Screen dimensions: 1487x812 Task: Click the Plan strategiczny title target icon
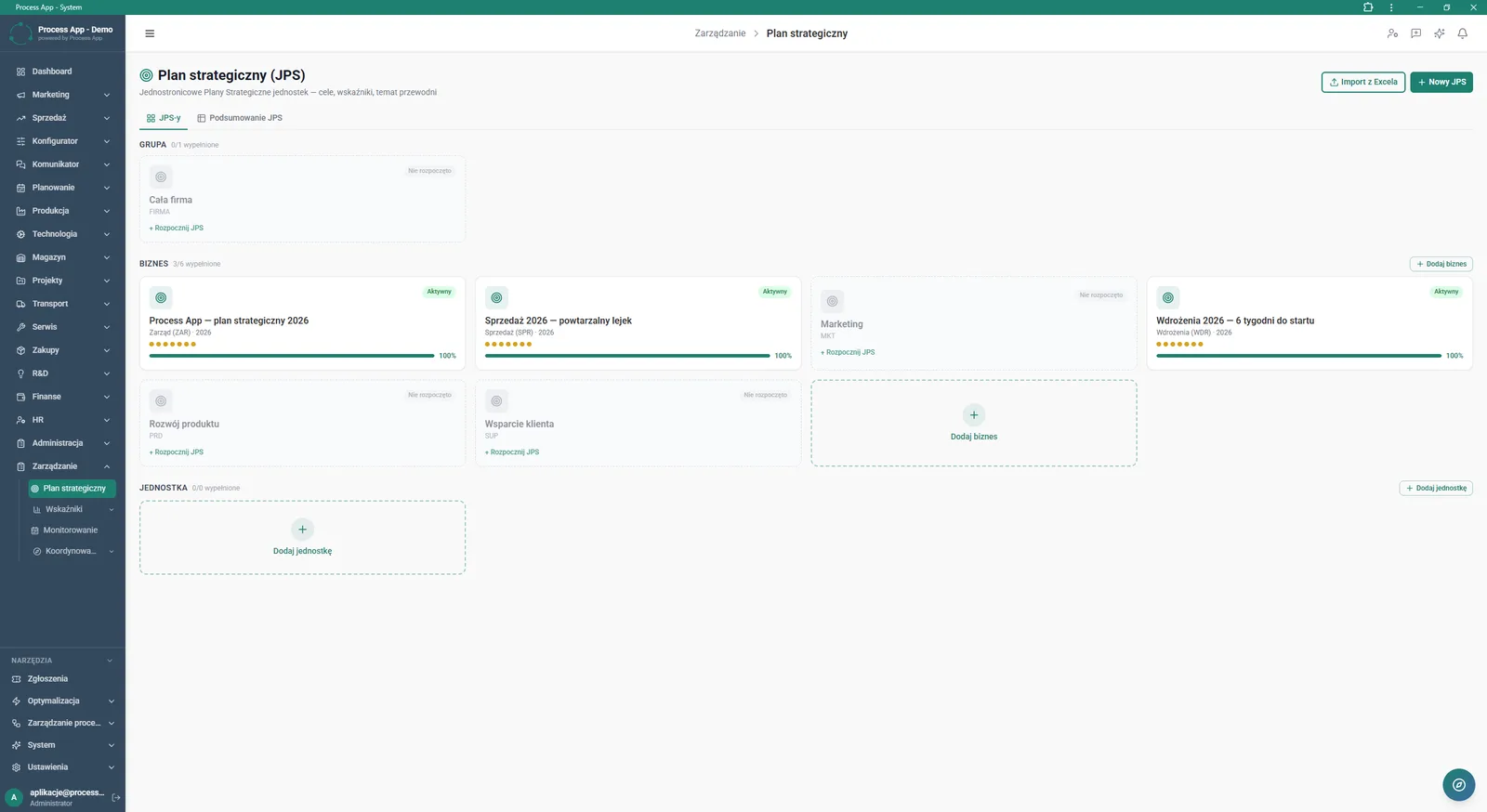(x=146, y=75)
